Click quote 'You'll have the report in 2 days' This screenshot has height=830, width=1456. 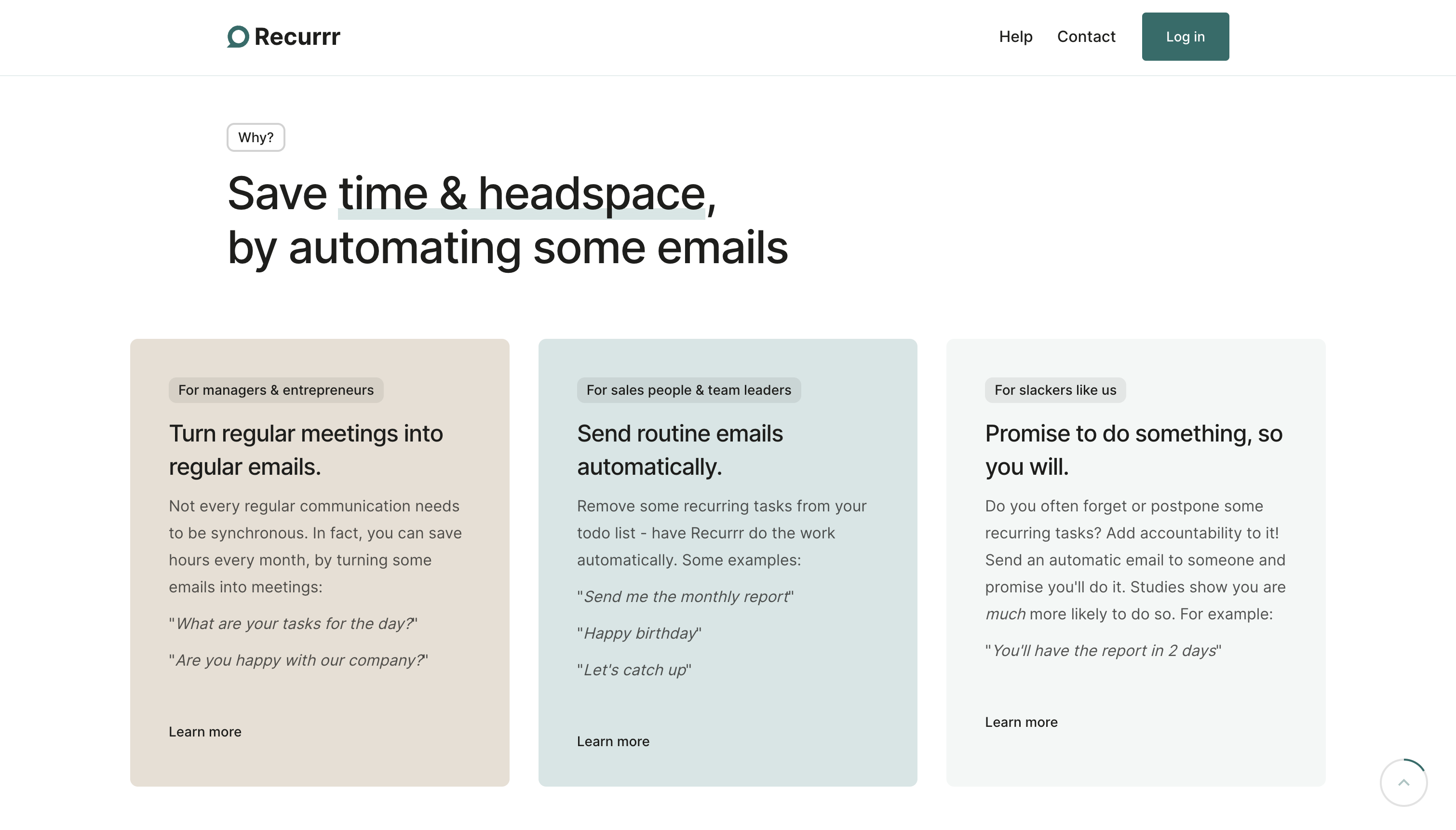tap(1103, 650)
